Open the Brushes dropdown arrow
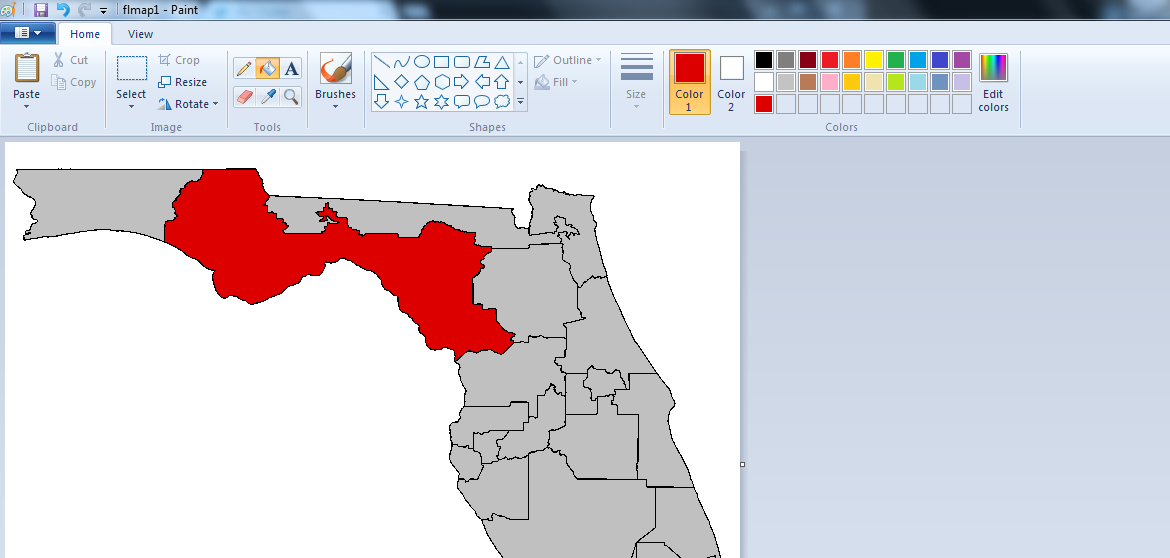The height and width of the screenshot is (558, 1170). pos(335,107)
